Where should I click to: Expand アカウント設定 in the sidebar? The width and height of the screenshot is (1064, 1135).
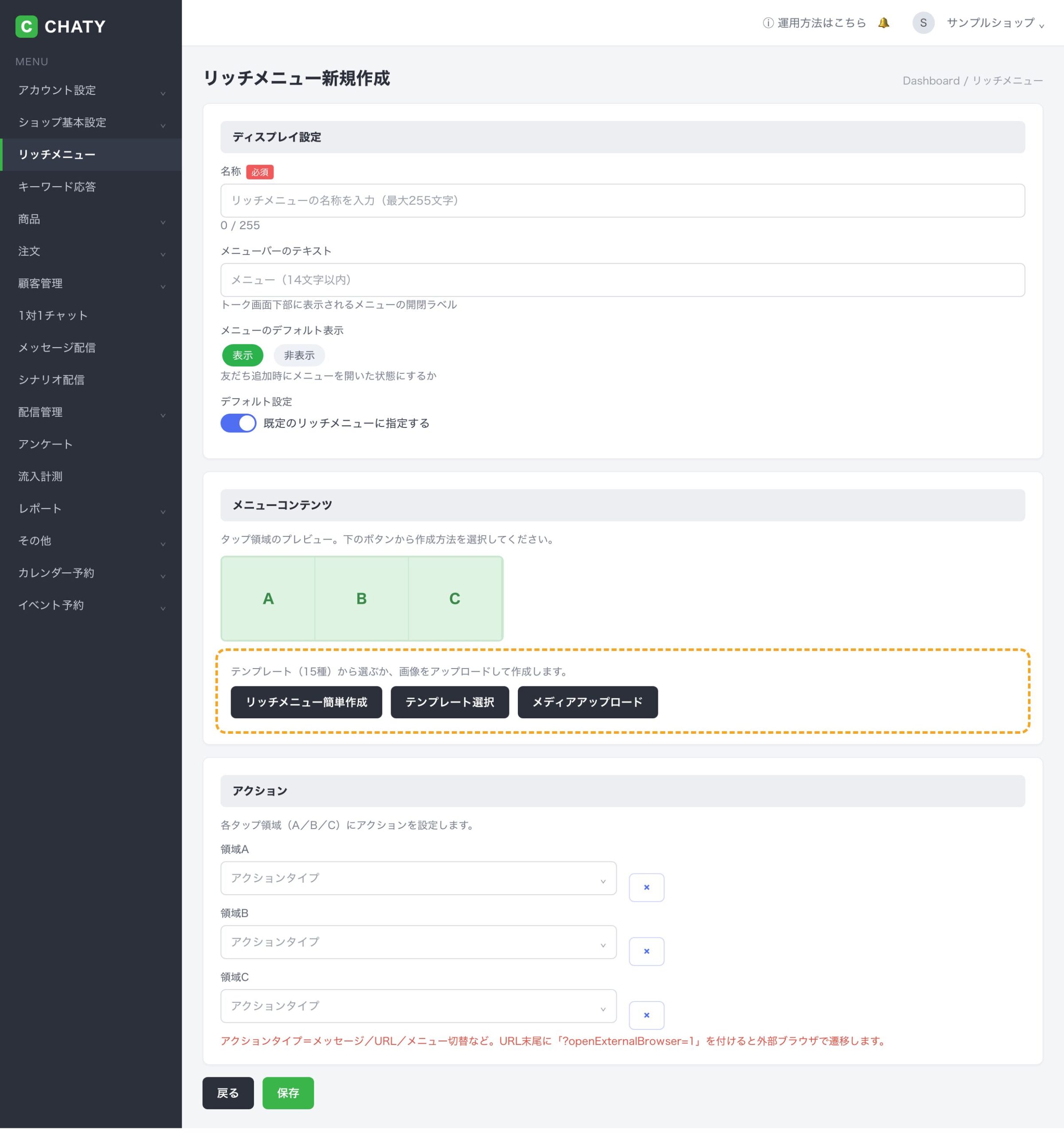coord(91,90)
